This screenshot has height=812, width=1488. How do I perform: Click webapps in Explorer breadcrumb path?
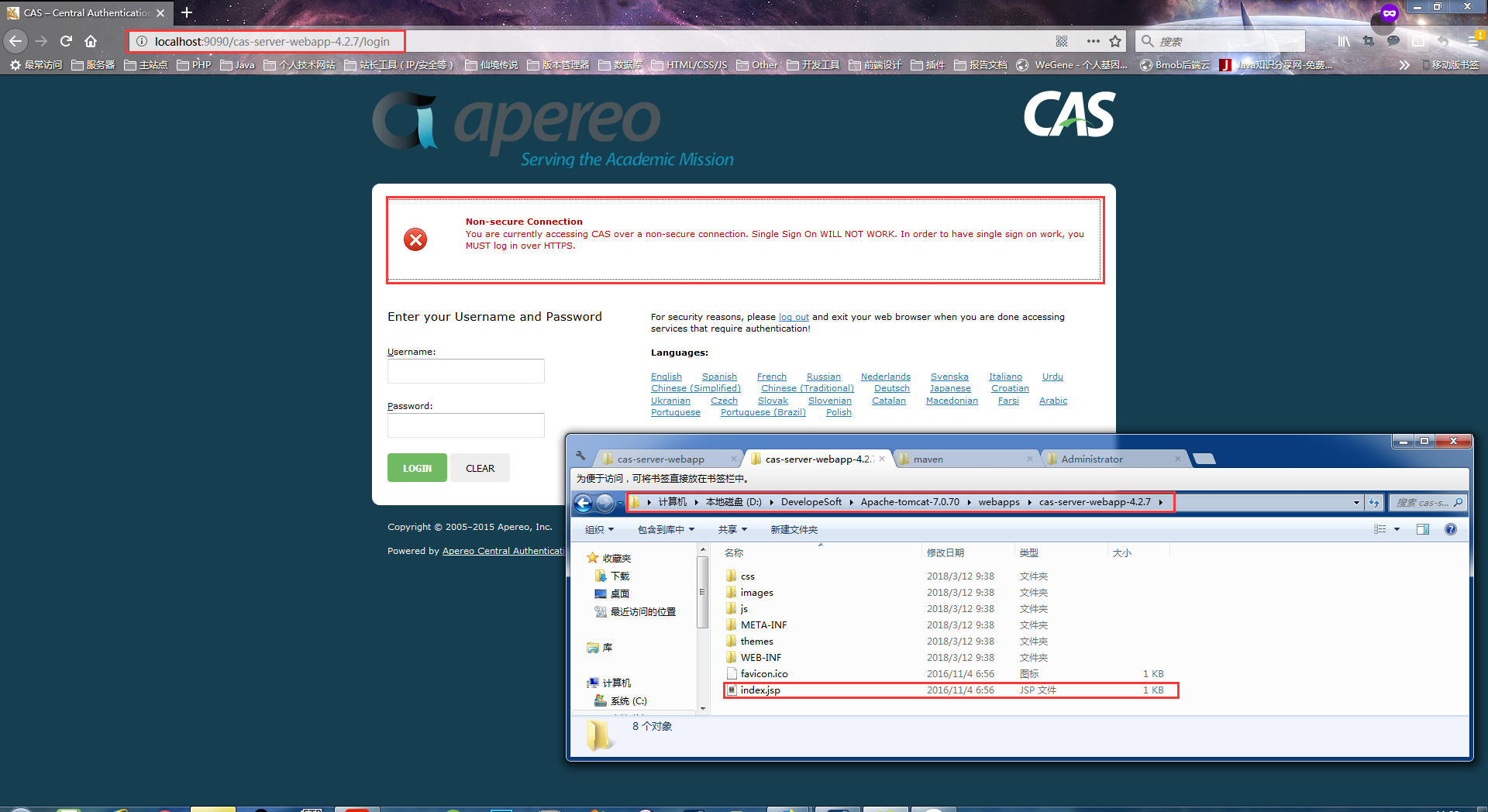pyautogui.click(x=999, y=502)
